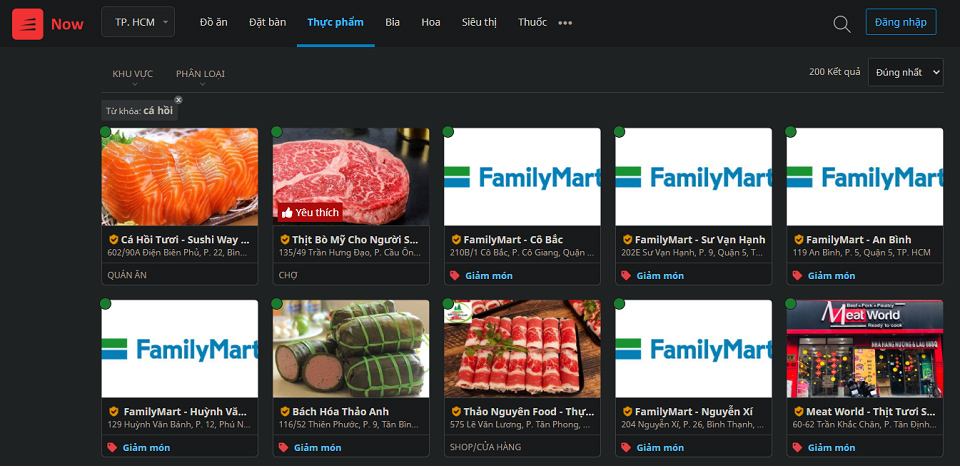The width and height of the screenshot is (960, 466).
Task: Click the green status dot on Cá Hồi Tươi
Action: point(105,132)
